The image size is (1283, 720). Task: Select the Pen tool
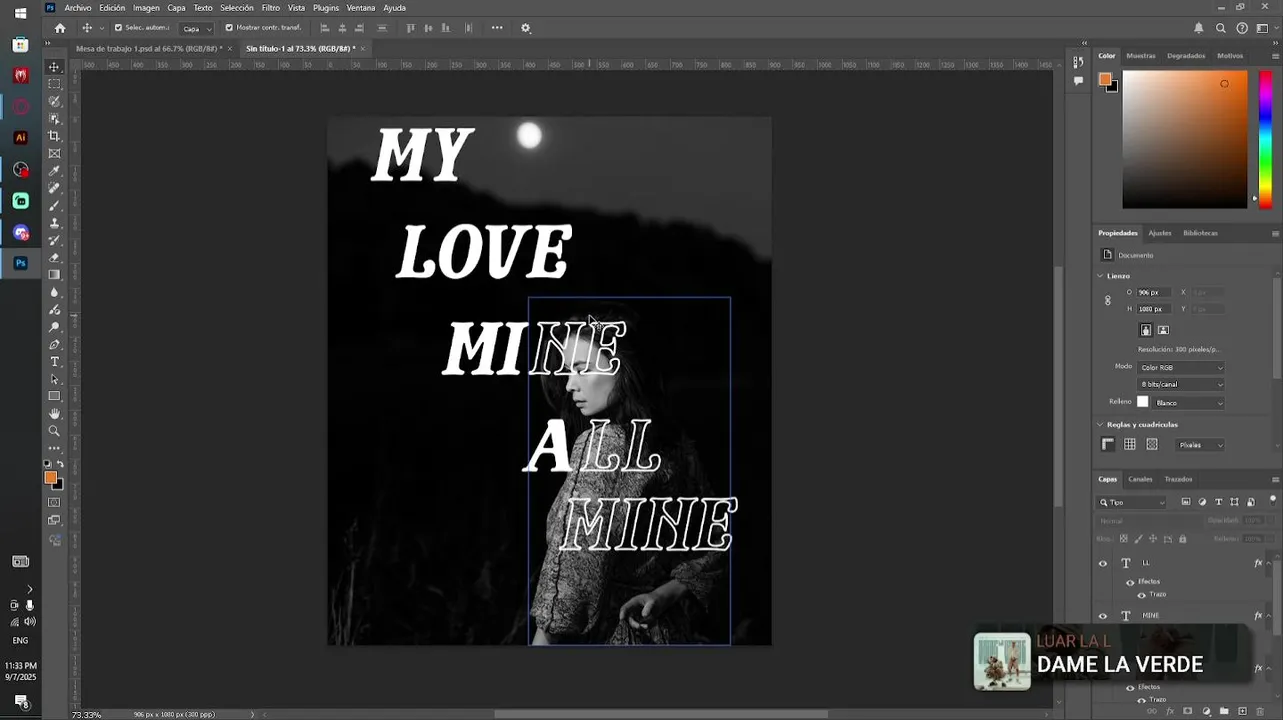pos(55,344)
